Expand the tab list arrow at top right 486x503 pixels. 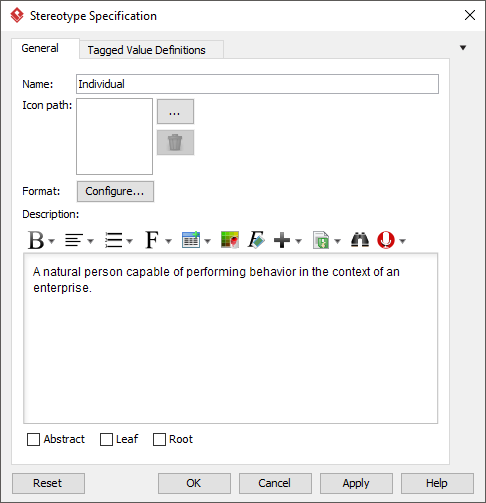[x=463, y=48]
